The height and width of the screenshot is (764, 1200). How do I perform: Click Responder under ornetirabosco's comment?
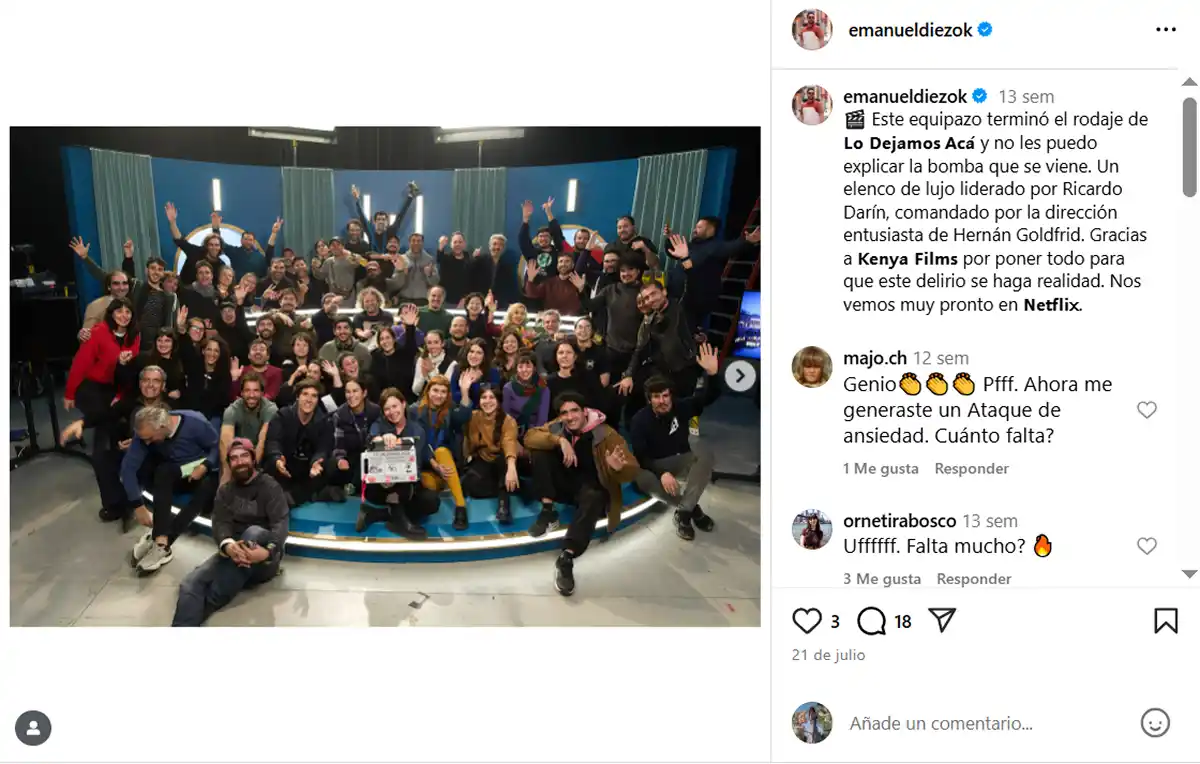click(974, 579)
